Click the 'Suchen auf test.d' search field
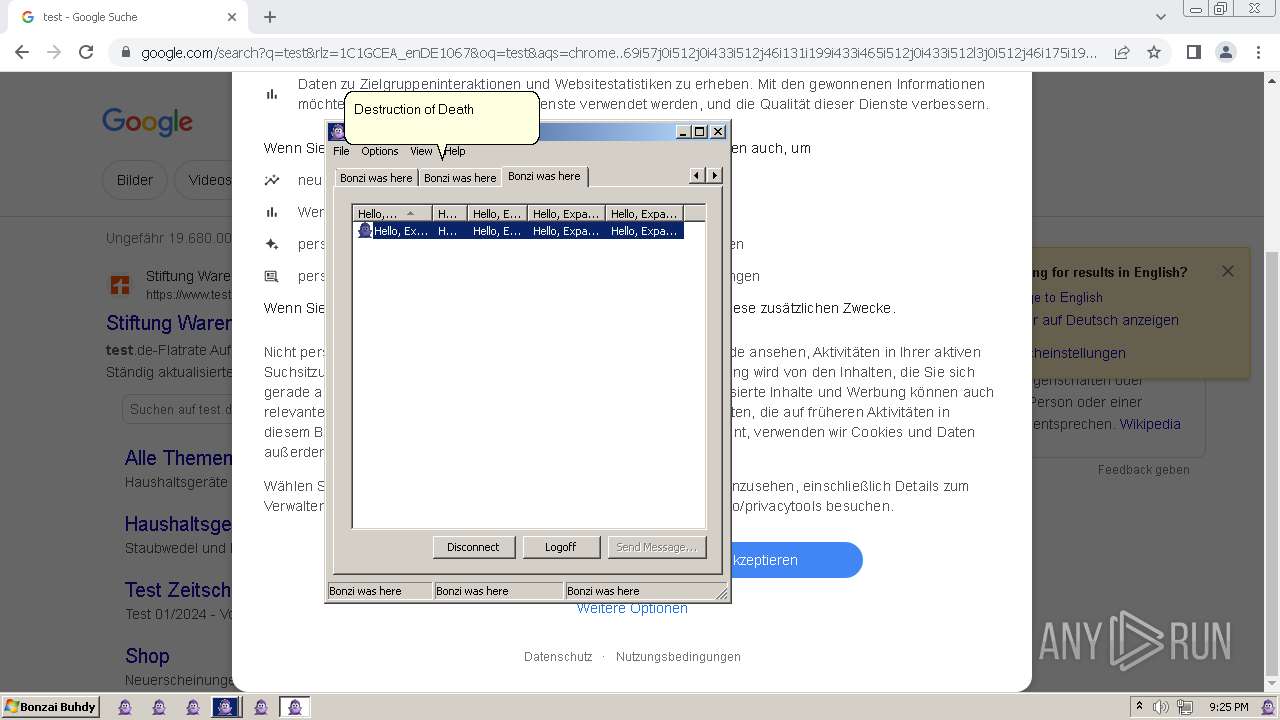 coord(178,409)
